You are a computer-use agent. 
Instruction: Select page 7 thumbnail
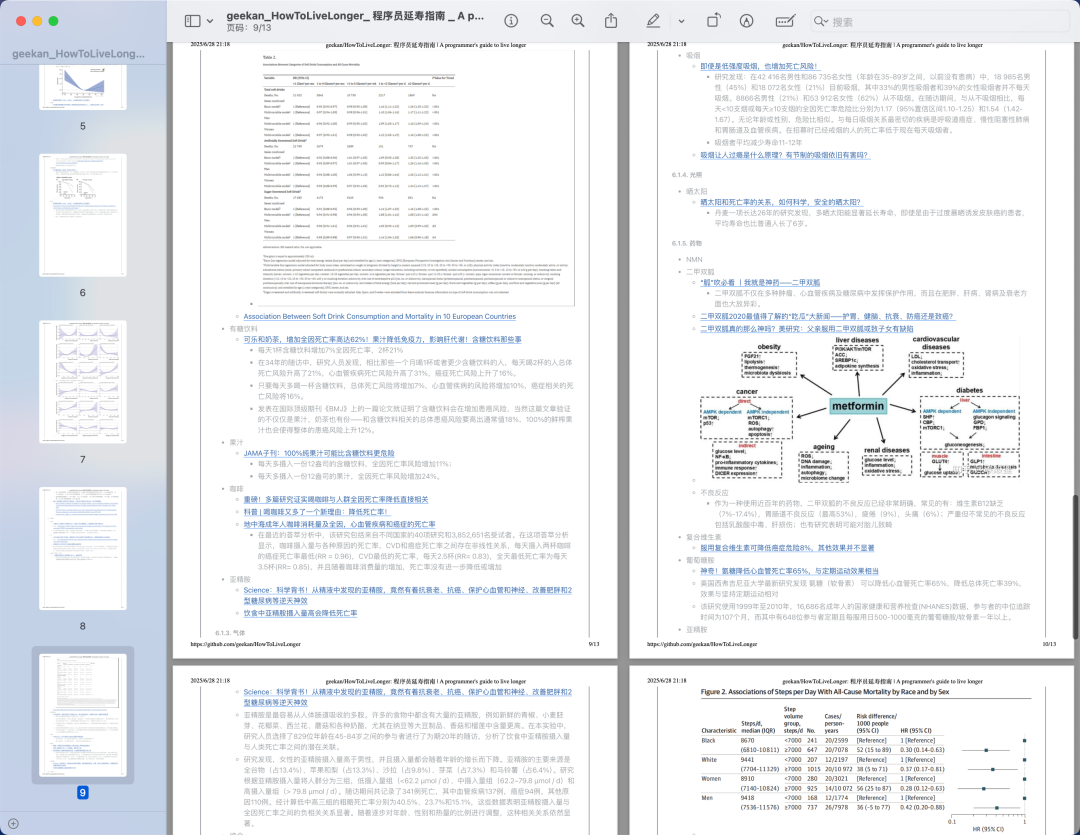pos(83,382)
